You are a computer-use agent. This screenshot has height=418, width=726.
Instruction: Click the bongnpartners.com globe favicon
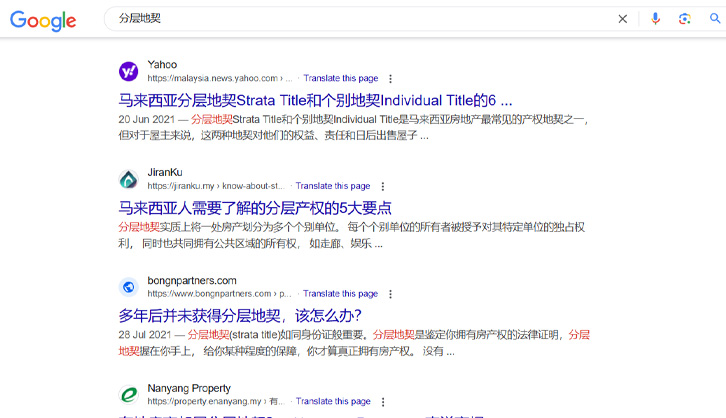129,287
